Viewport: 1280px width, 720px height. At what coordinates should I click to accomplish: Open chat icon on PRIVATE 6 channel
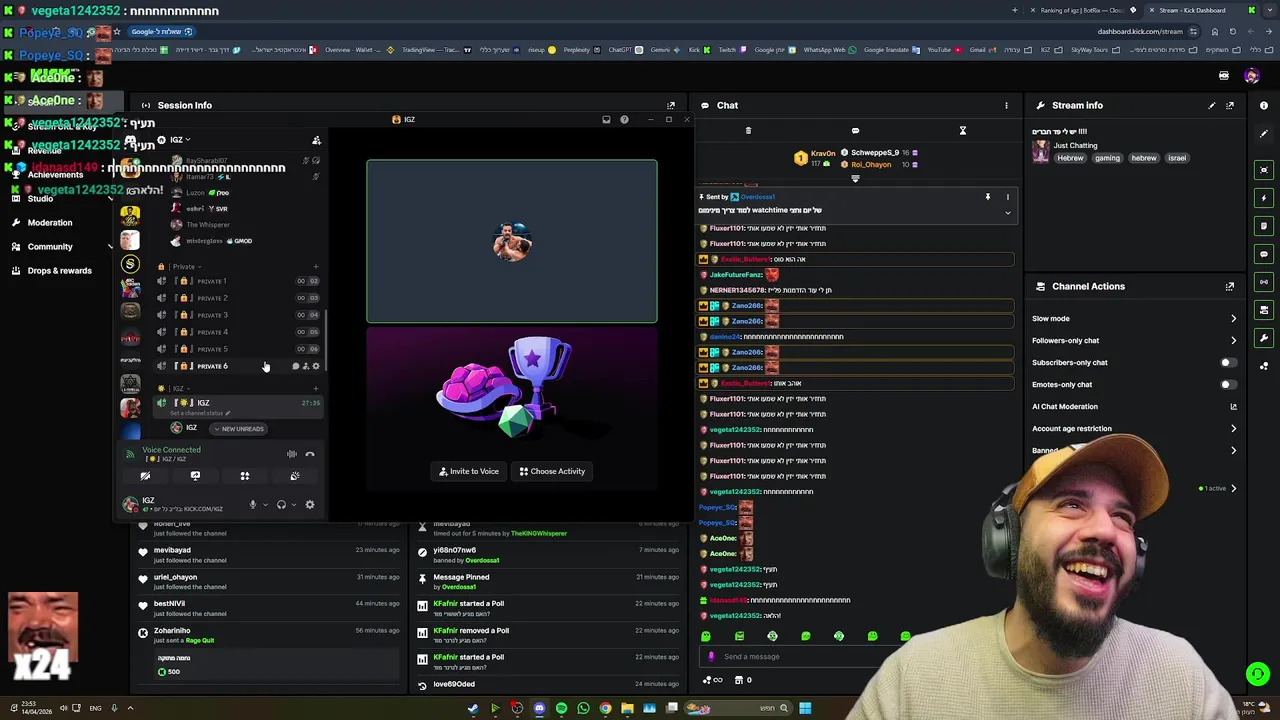[296, 366]
